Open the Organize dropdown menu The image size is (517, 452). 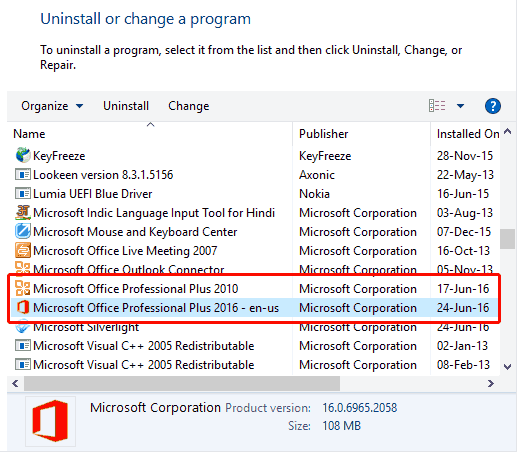pos(52,106)
